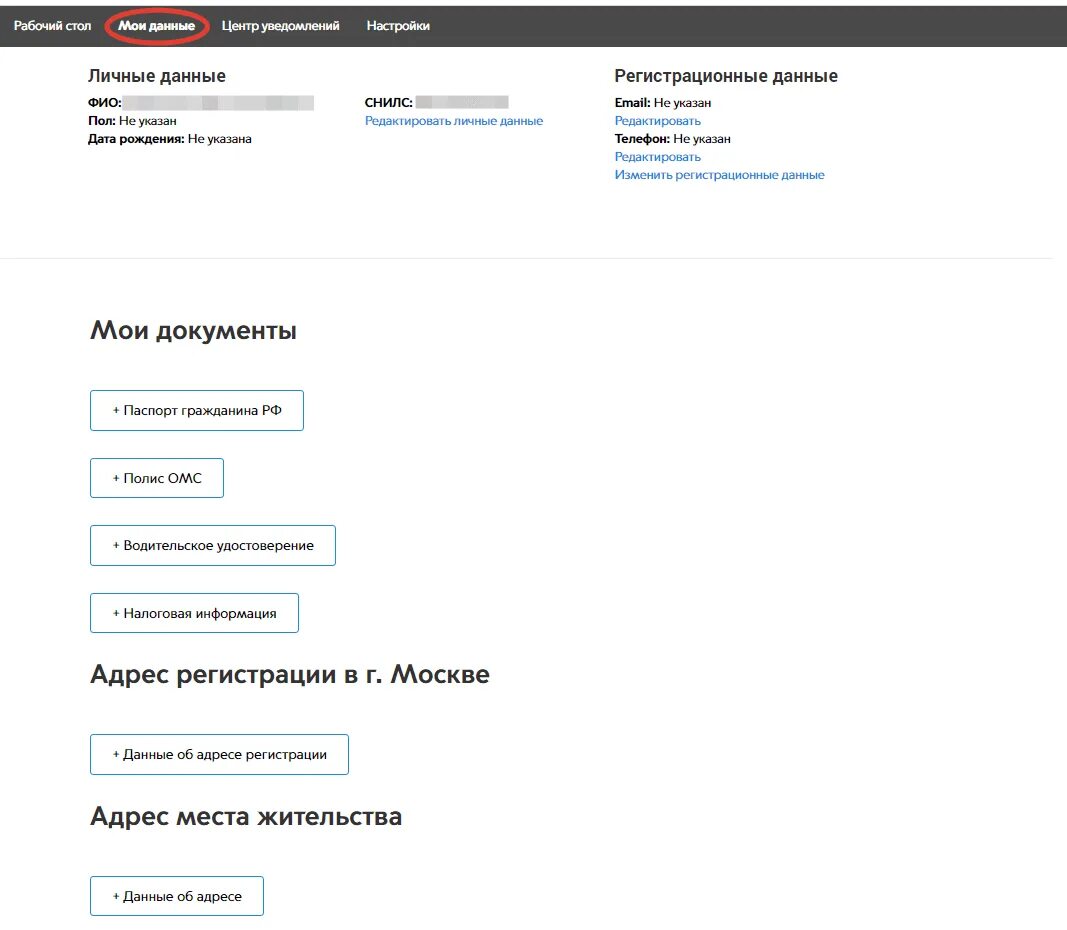This screenshot has width=1067, height=930.
Task: Add Полис ОМС document
Action: click(157, 478)
